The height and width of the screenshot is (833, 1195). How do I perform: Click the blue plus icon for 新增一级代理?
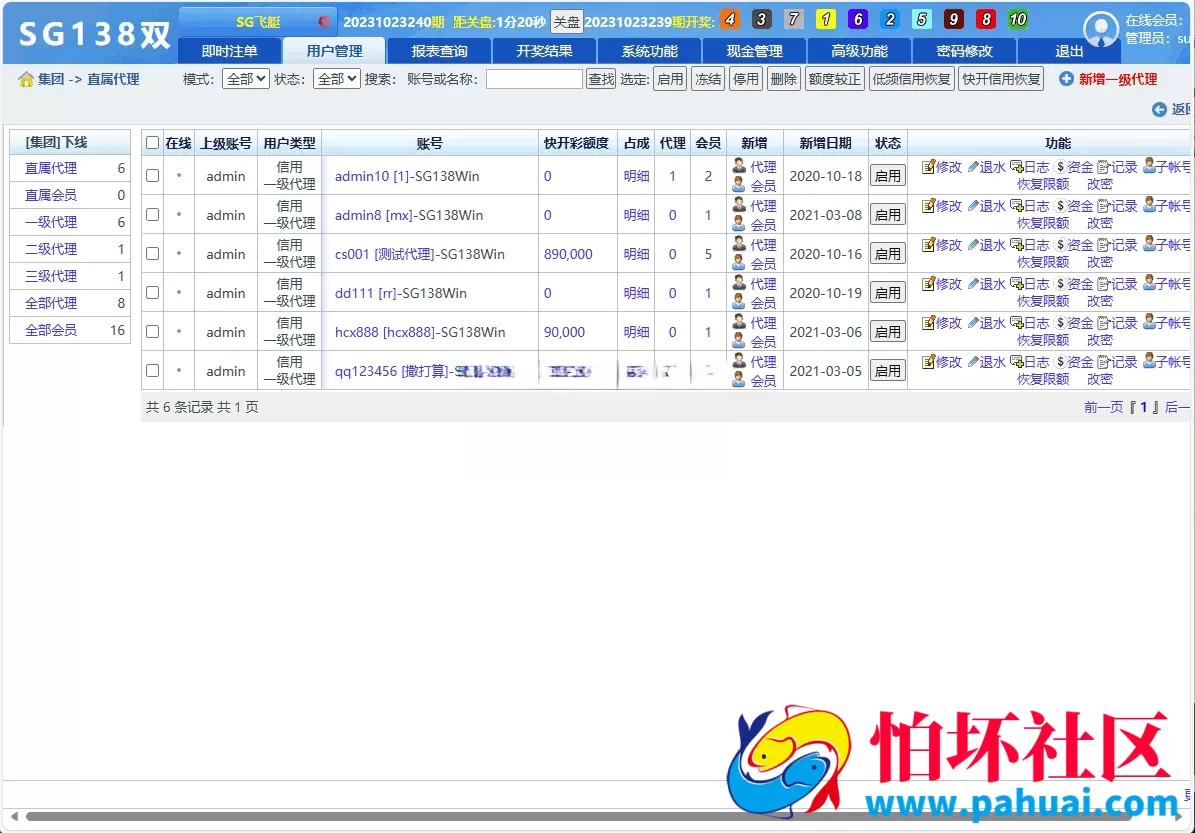(1066, 78)
